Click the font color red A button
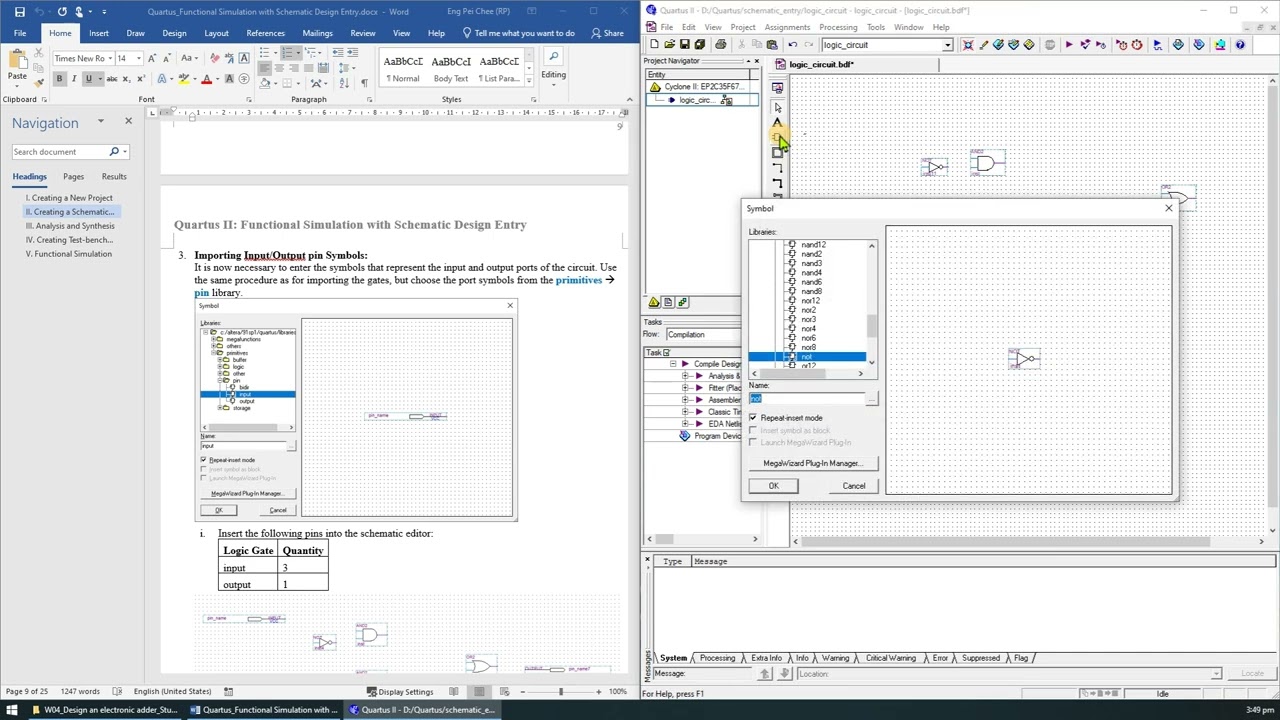This screenshot has width=1280, height=720. tap(207, 80)
